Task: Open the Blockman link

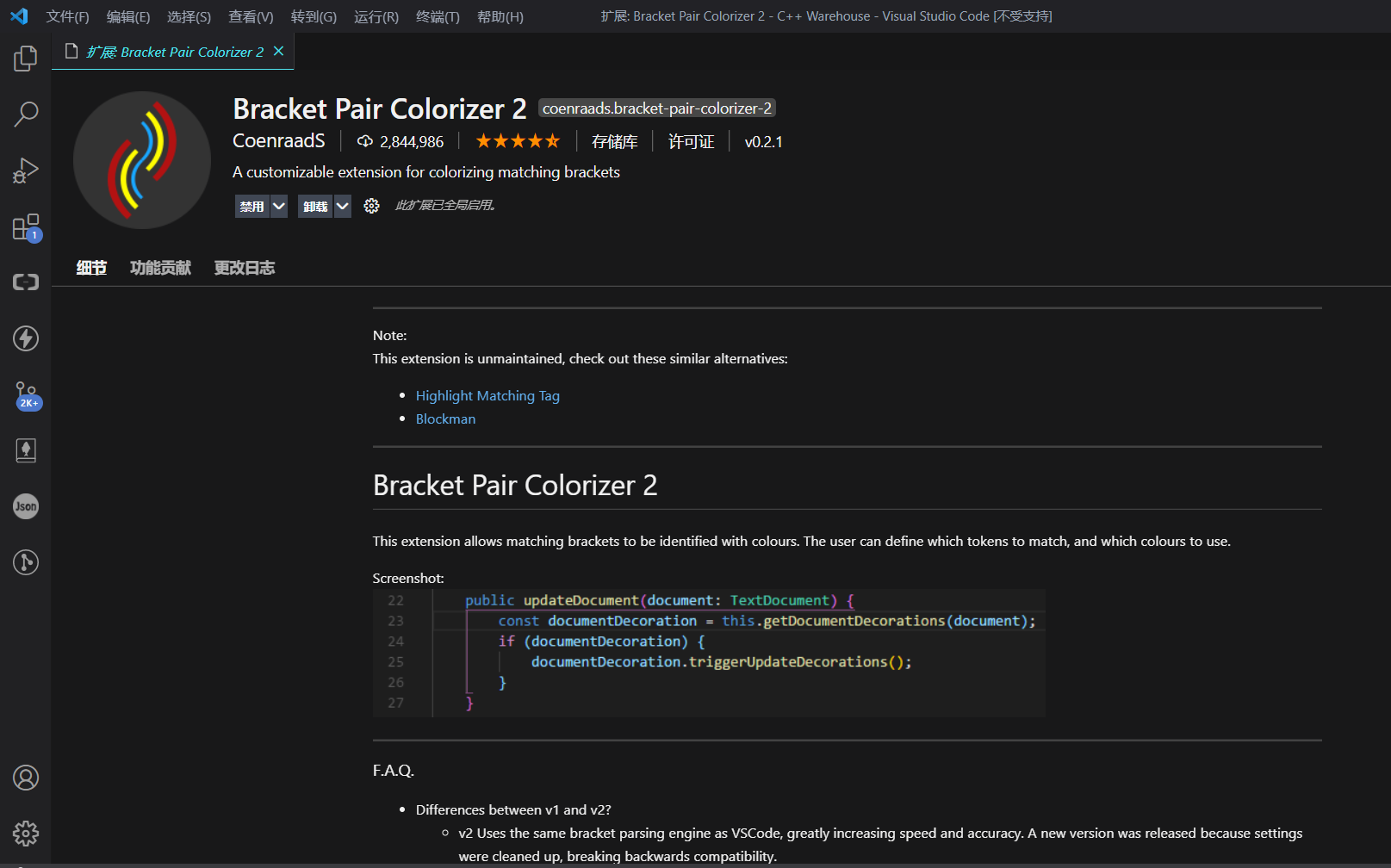Action: click(x=445, y=419)
